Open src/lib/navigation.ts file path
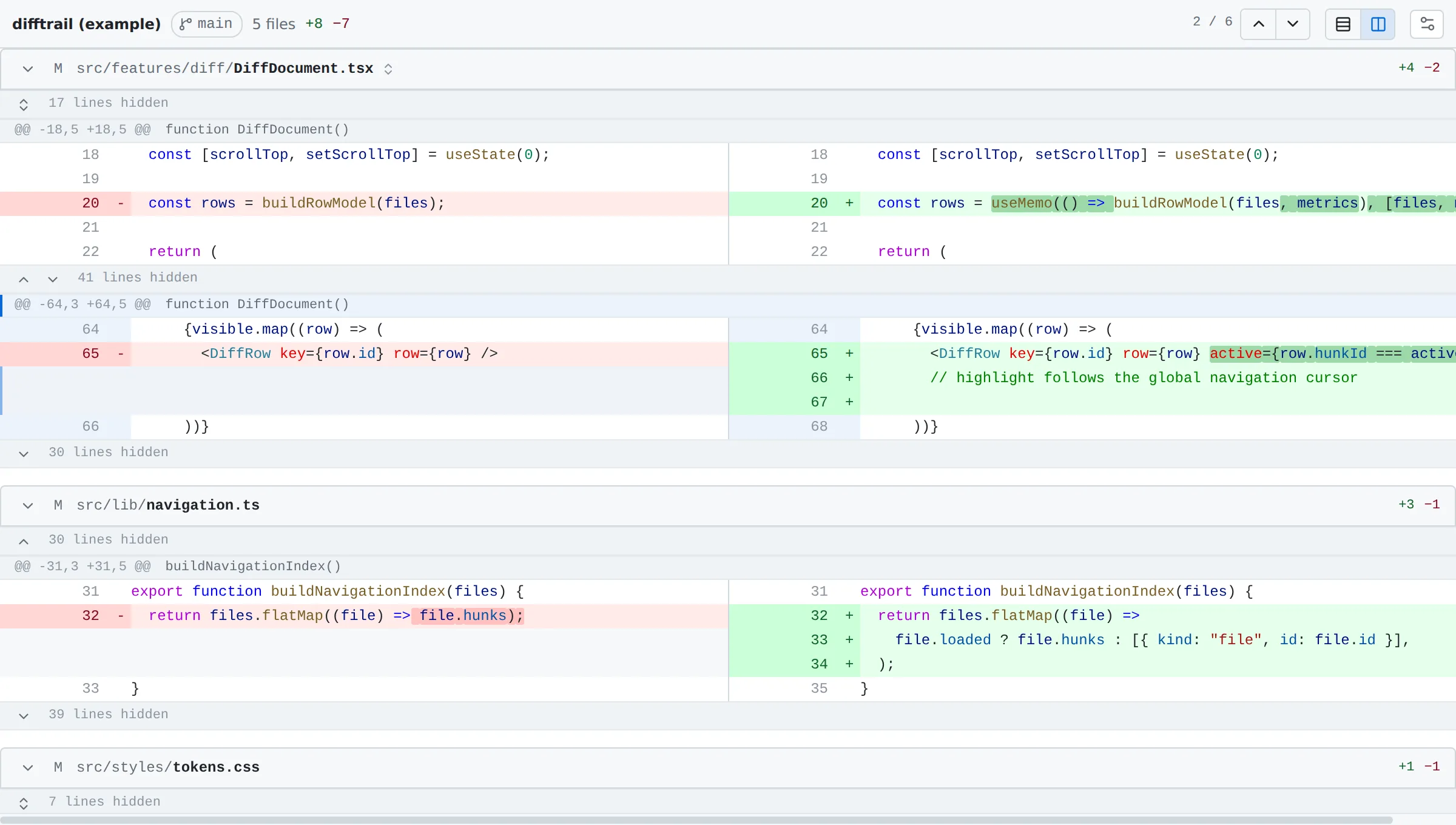This screenshot has width=1456, height=825. [x=168, y=505]
